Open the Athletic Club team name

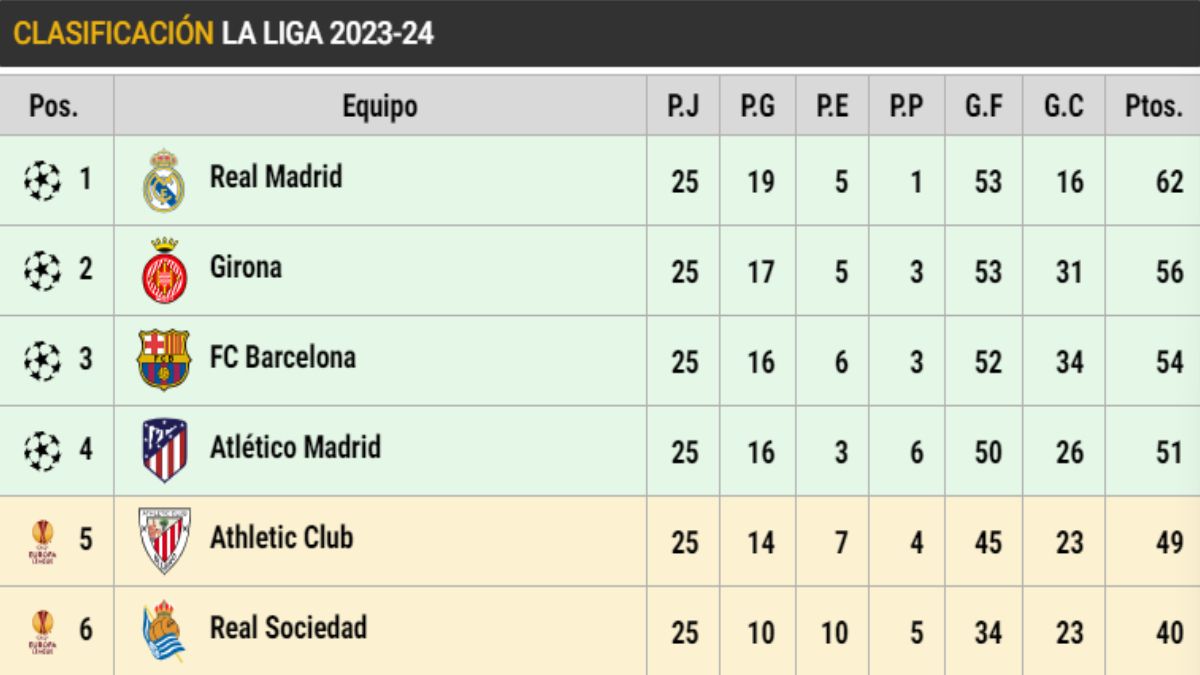[x=281, y=537]
